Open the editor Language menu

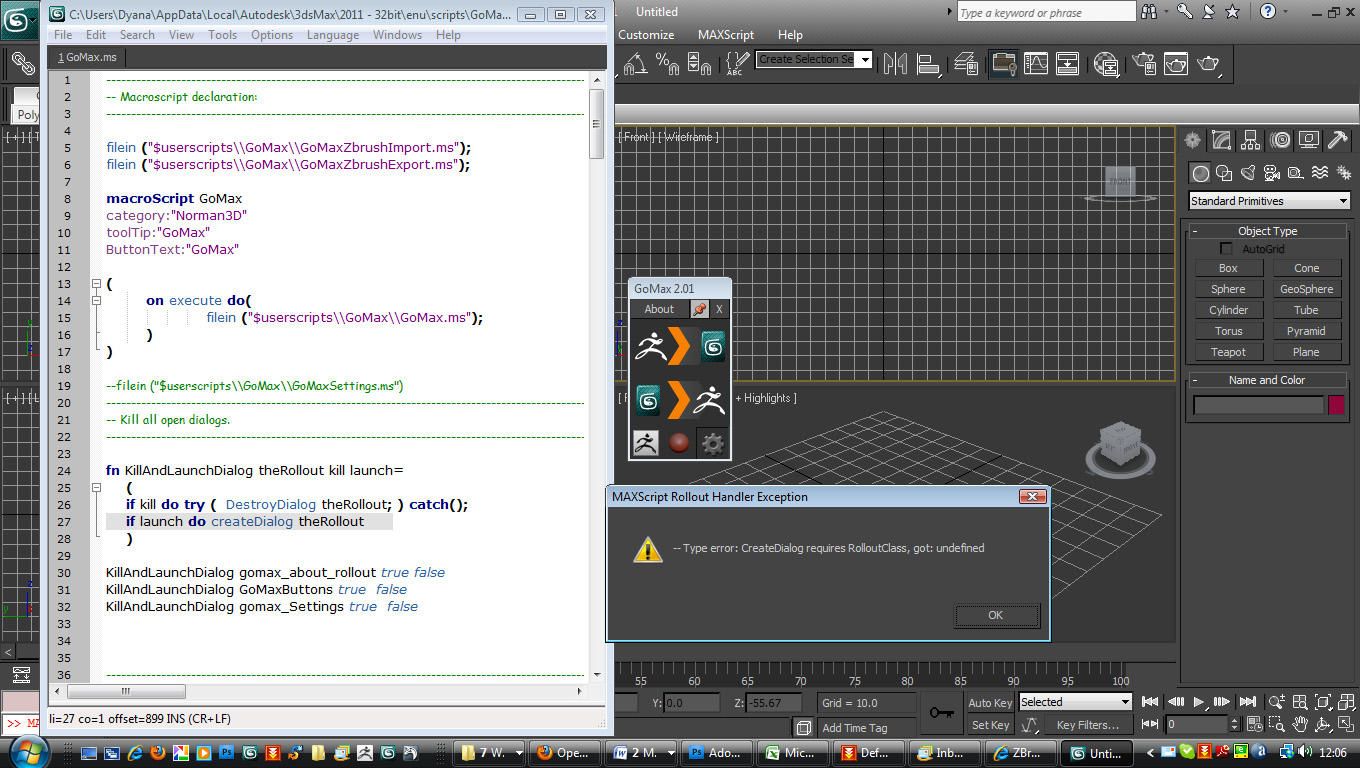[333, 34]
